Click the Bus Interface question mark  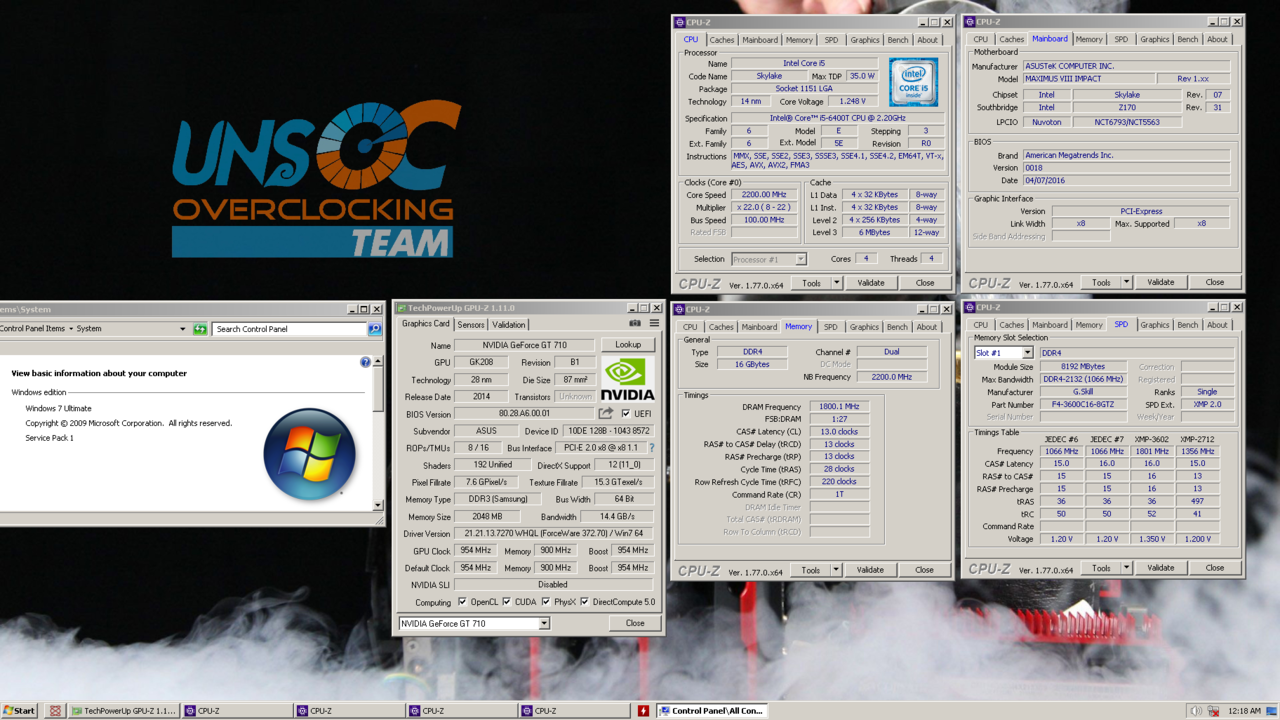(x=652, y=448)
